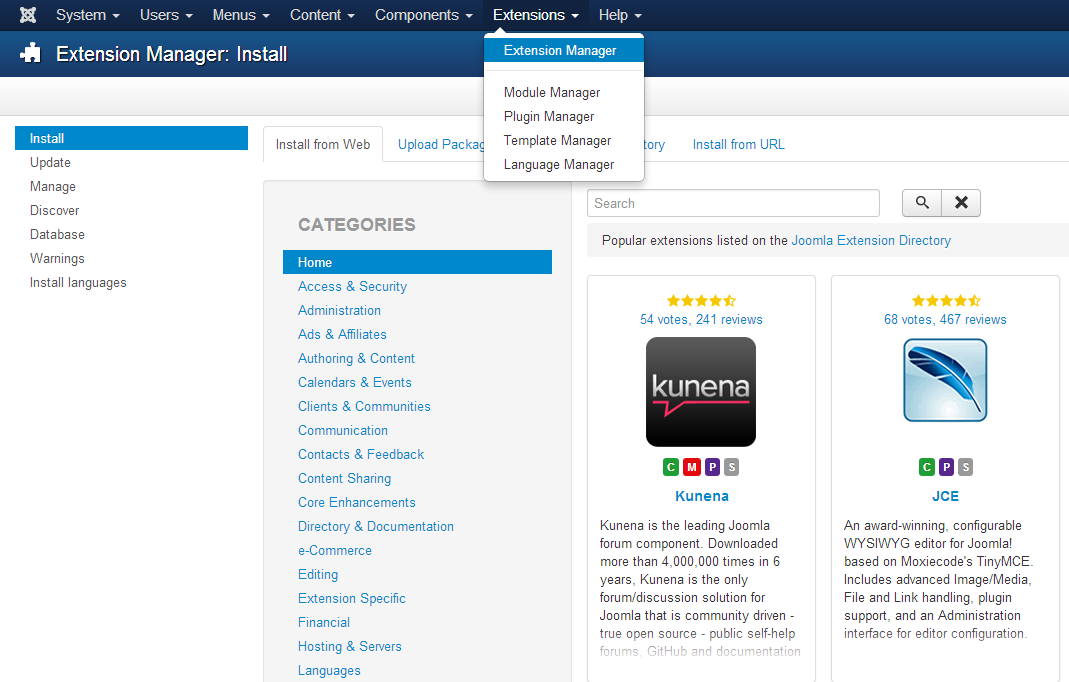Open the JCE feather logo thumbnail
1069x682 pixels.
945,381
